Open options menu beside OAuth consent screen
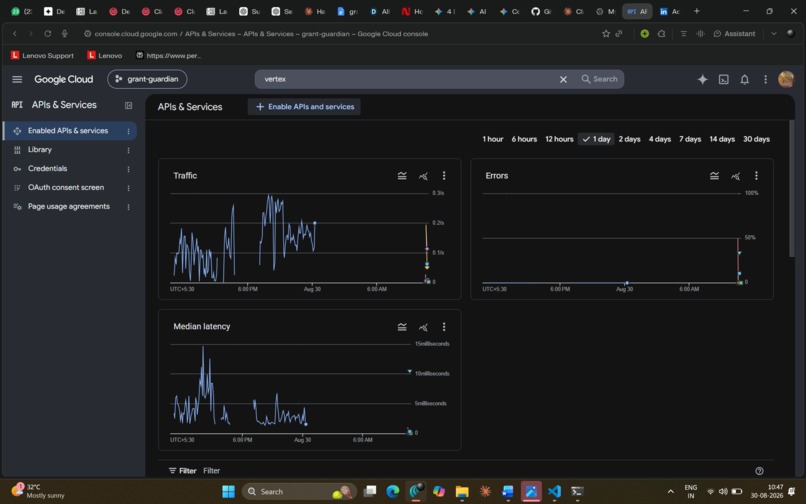 tap(129, 188)
